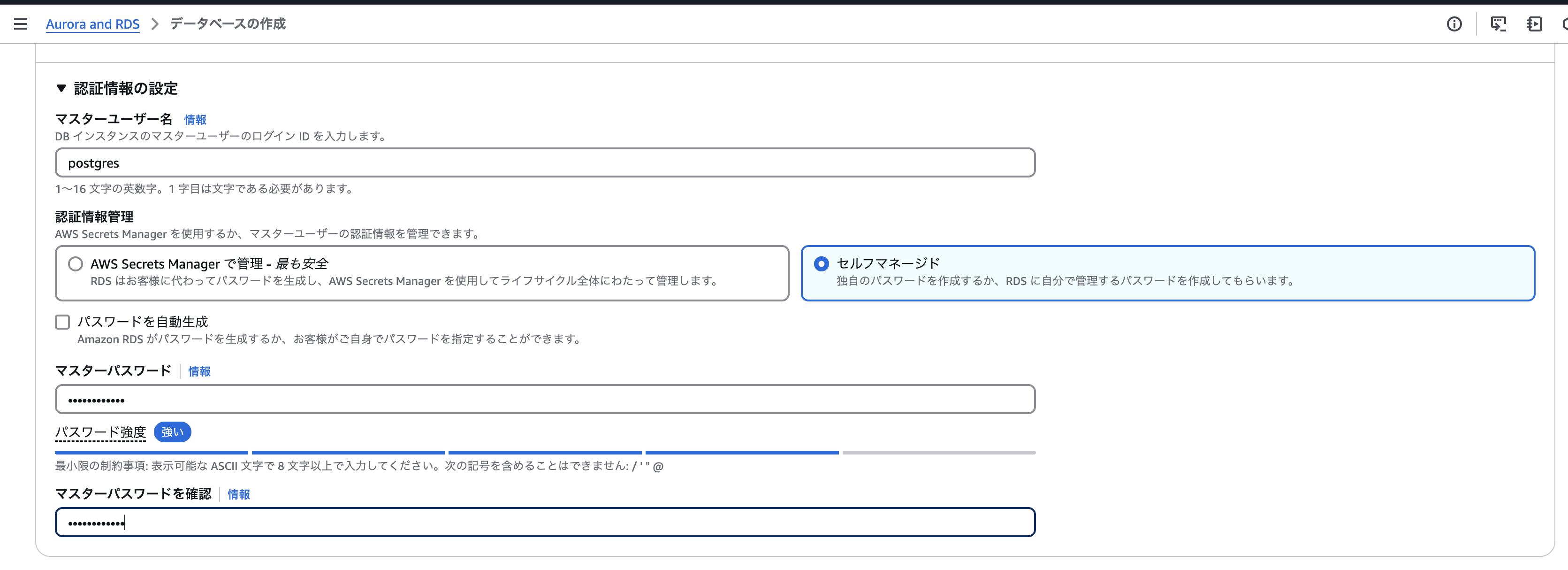The height and width of the screenshot is (570, 1568).
Task: Open the hamburger navigation menu
Action: 21,24
